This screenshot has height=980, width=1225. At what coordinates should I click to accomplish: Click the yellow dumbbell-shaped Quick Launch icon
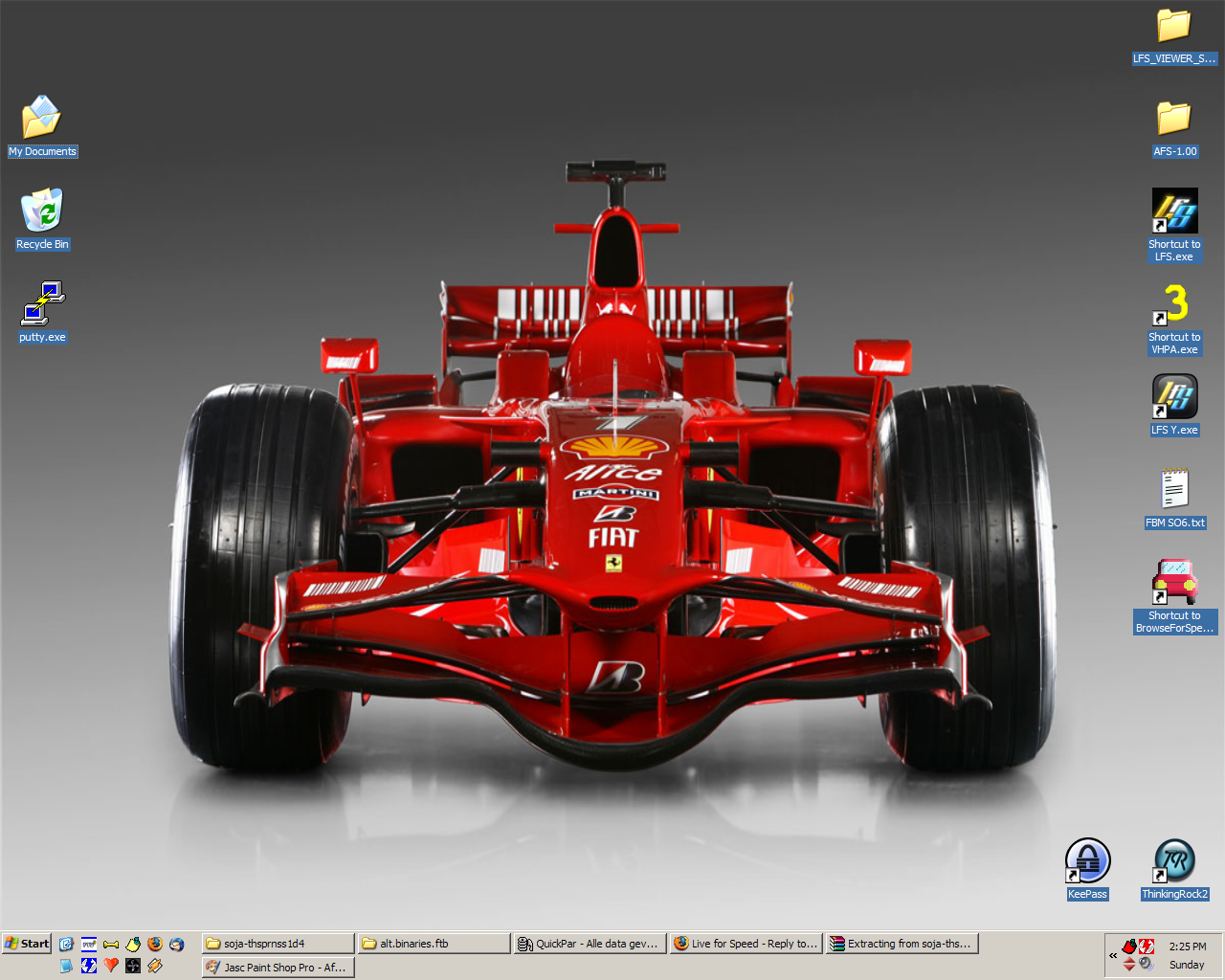[111, 944]
